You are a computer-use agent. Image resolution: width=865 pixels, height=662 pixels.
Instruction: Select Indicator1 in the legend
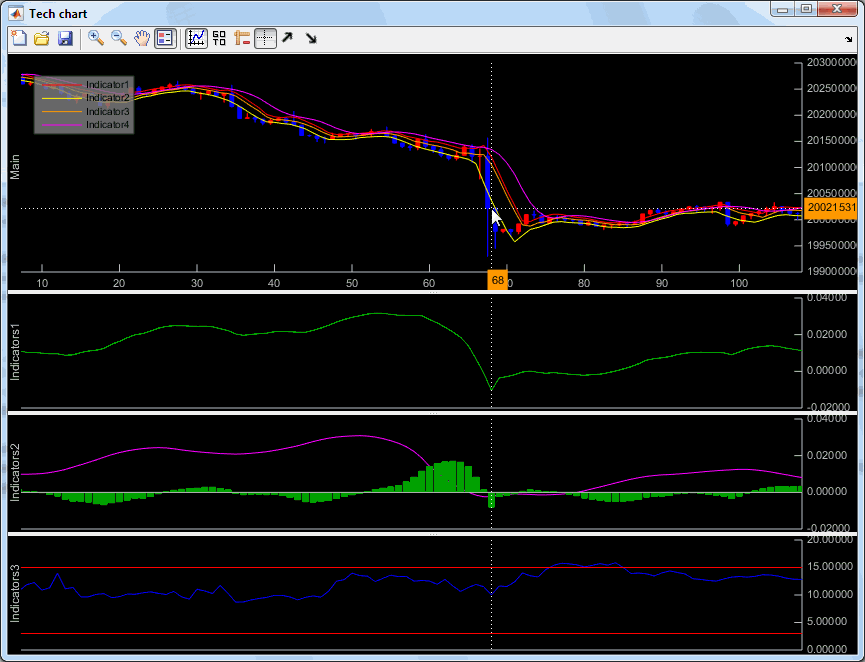106,84
